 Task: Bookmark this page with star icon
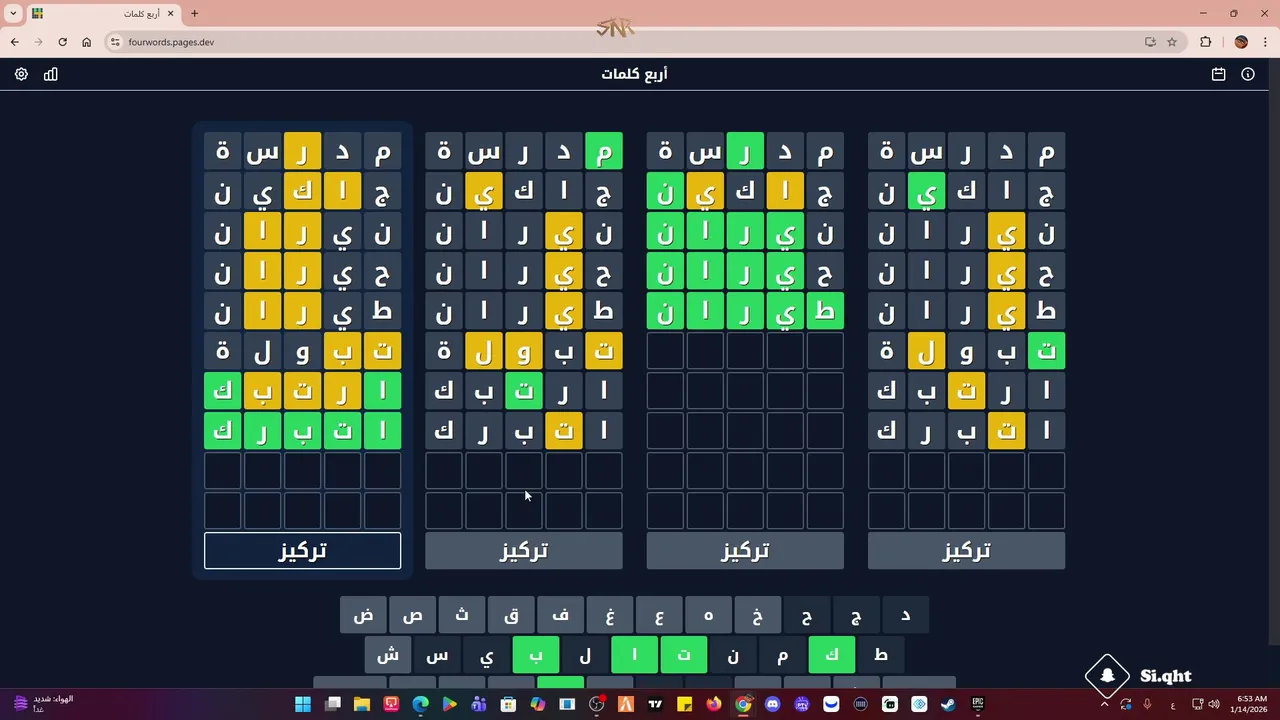tap(1172, 42)
